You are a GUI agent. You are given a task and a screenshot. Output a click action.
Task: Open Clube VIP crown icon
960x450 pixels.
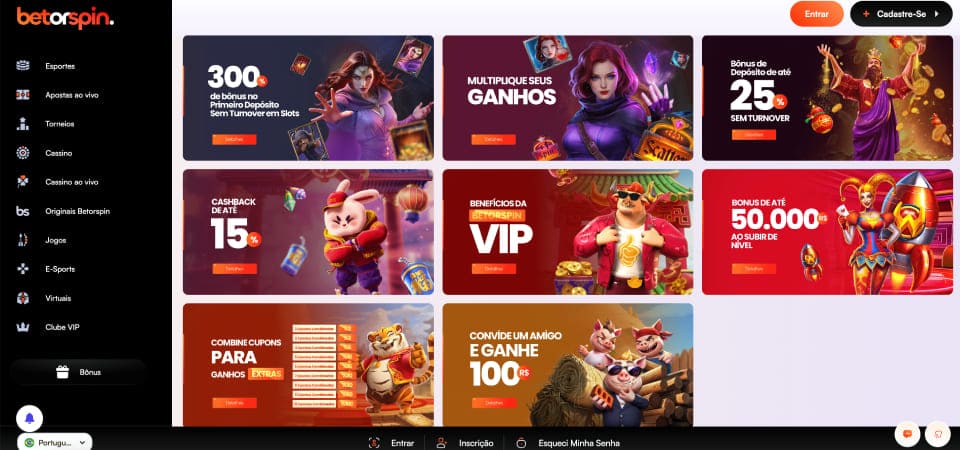[x=23, y=327]
